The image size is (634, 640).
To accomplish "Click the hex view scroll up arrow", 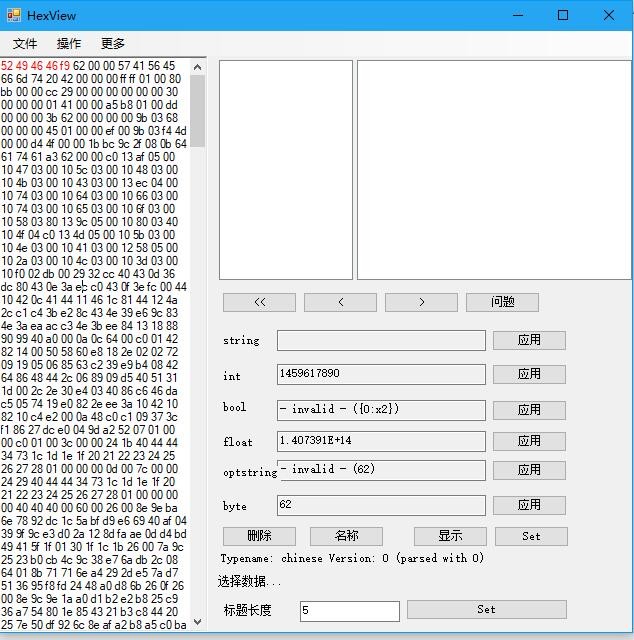I will tap(198, 67).
